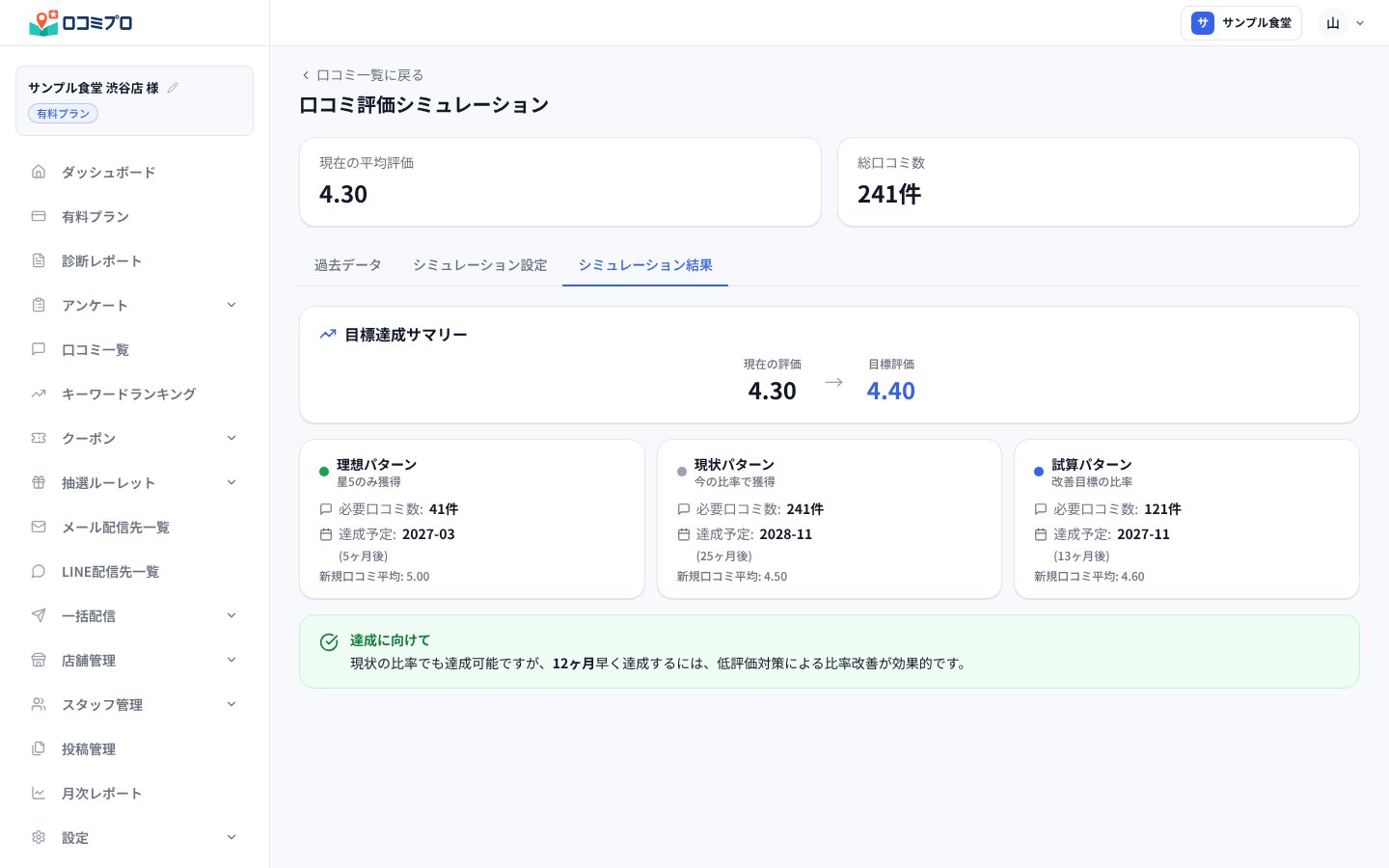
Task: Expand the 抽選ルーレット submenu chevron
Action: 231,482
